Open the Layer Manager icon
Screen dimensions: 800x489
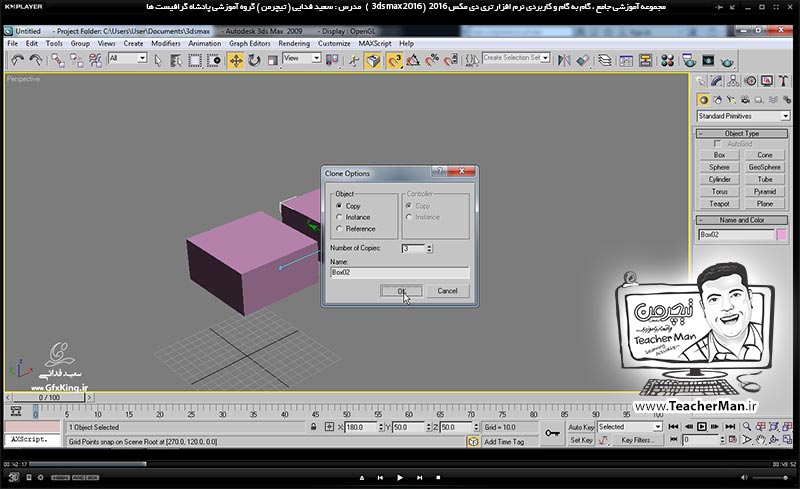tap(605, 61)
